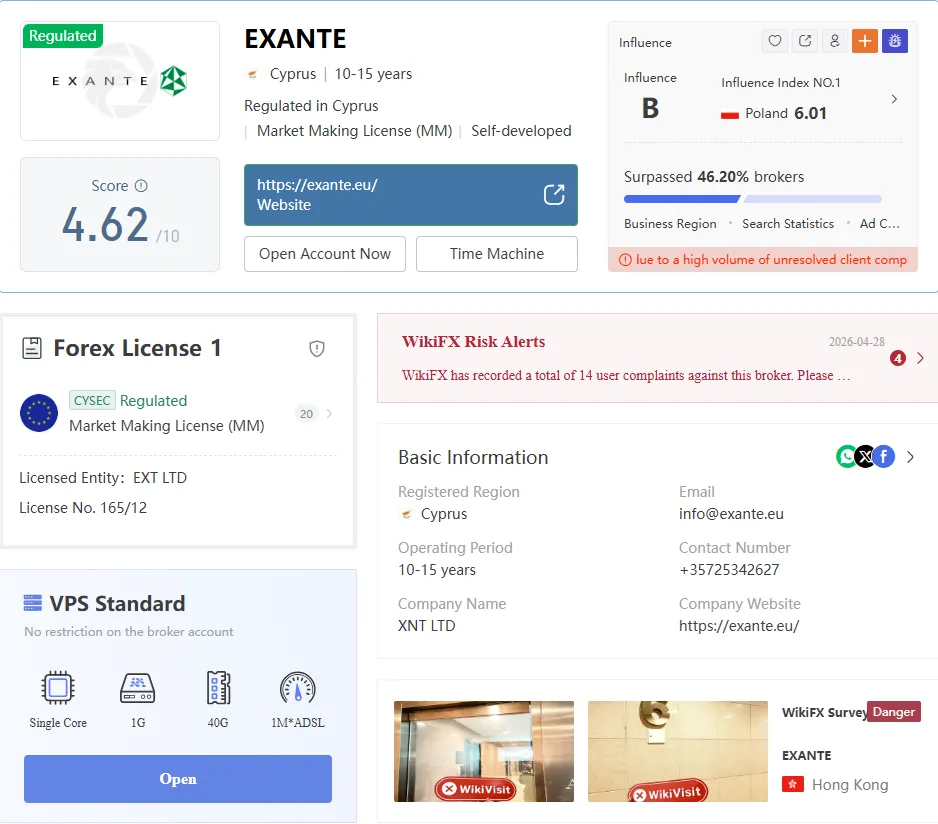Expand Basic Information social links chevron
The height and width of the screenshot is (824, 938).
(x=910, y=457)
